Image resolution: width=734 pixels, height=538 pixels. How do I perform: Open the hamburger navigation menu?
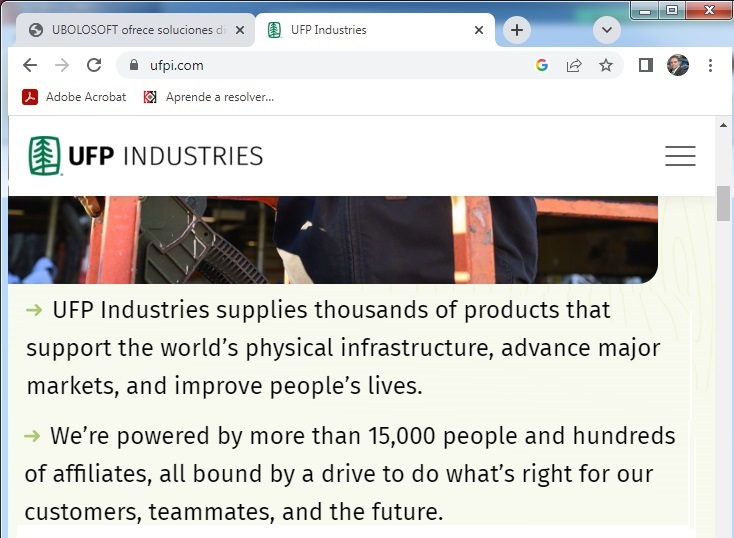click(x=680, y=156)
